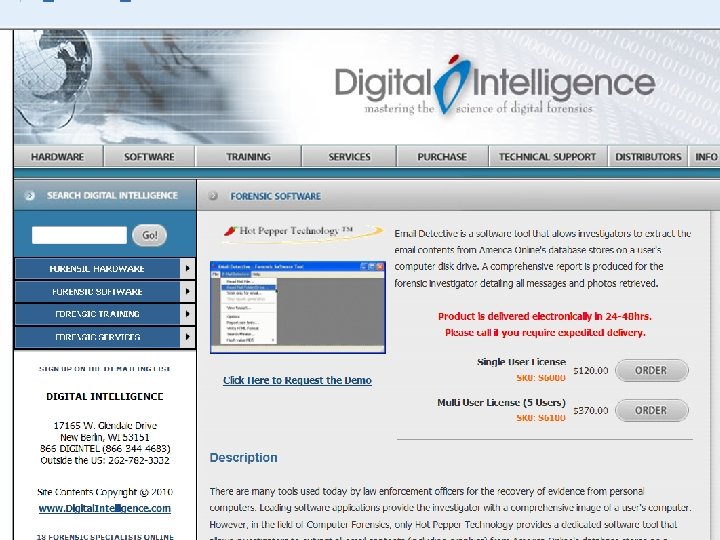720x540 pixels.
Task: Open the TRAINING navigation menu
Action: click(x=248, y=157)
